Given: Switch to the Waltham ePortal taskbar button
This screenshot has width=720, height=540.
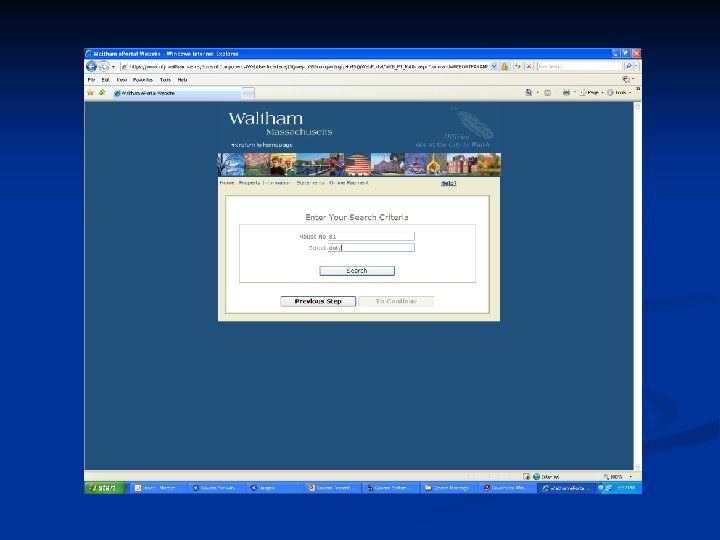Looking at the screenshot, I should coord(567,488).
